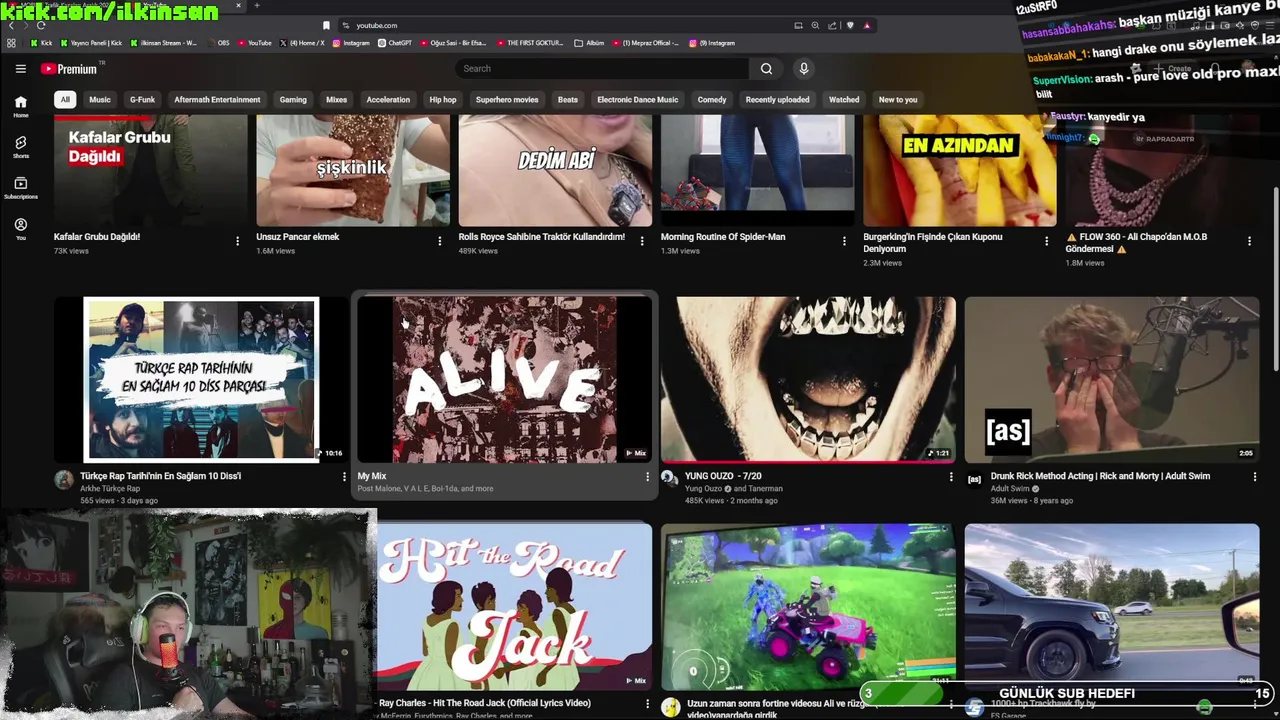The width and height of the screenshot is (1280, 720).
Task: Open the browser apps grid icon
Action: click(x=11, y=43)
